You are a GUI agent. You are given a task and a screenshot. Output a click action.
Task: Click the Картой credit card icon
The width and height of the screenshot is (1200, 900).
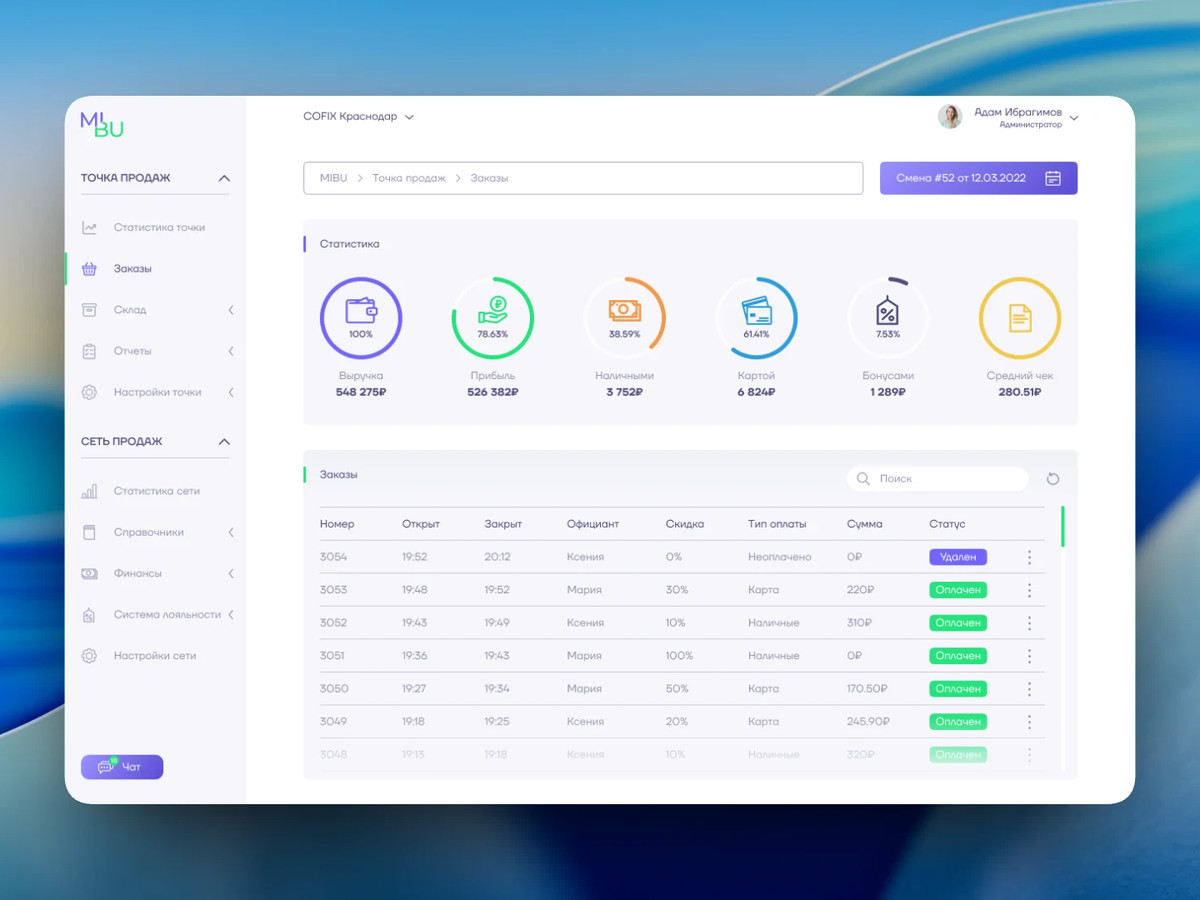(756, 312)
